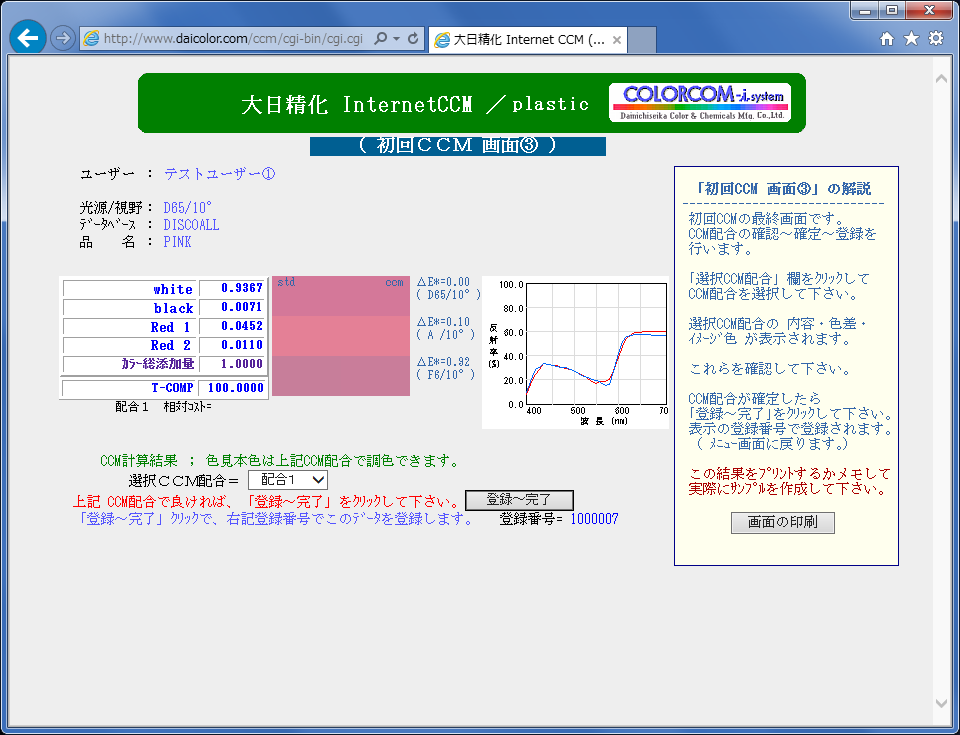Click the daicolor.com URL address field
Viewport: 960px width, 735px height.
[x=233, y=39]
